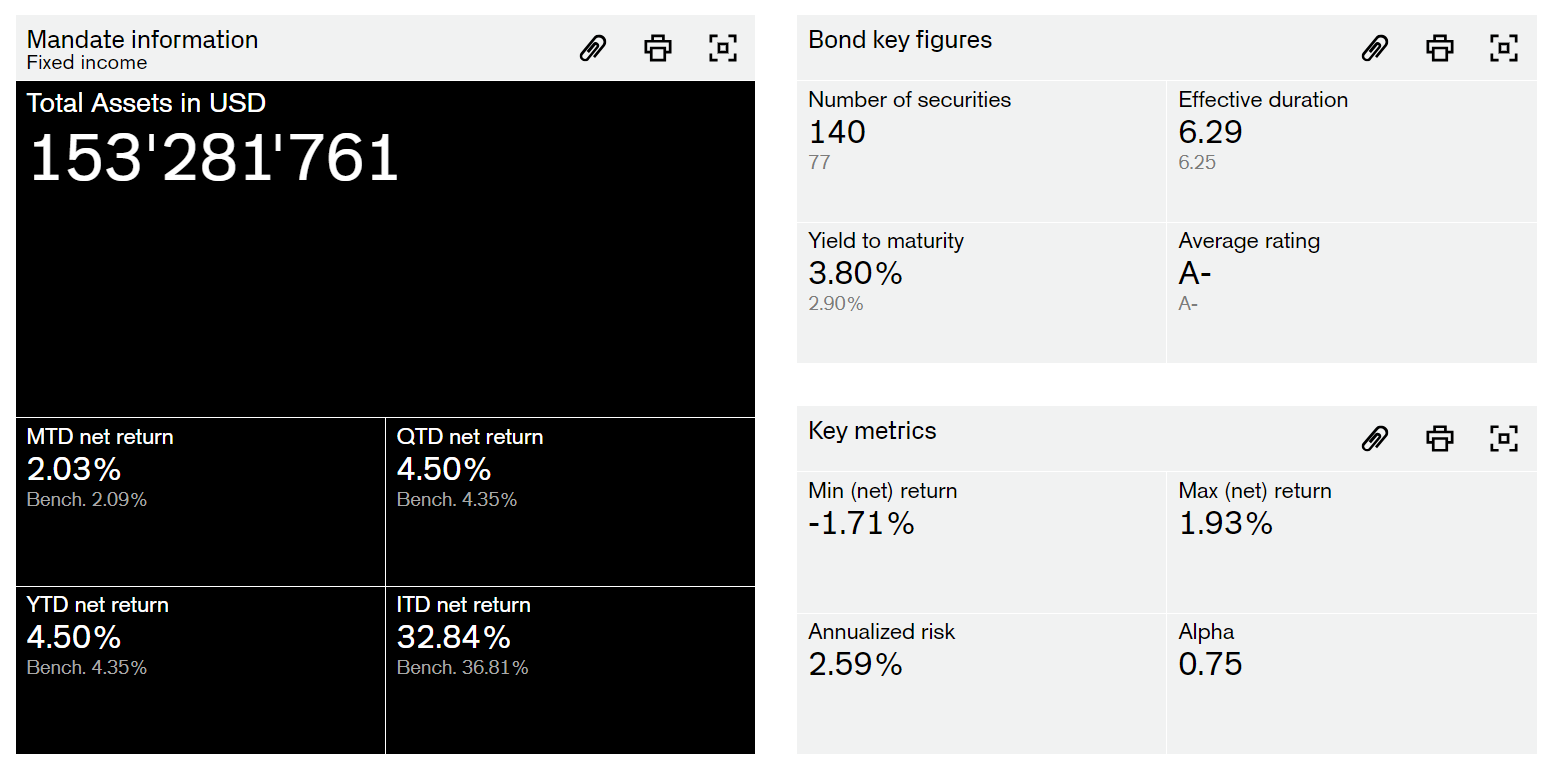The image size is (1552, 768).
Task: Click the paperclip icon in Bond key figures
Action: coord(1375,48)
